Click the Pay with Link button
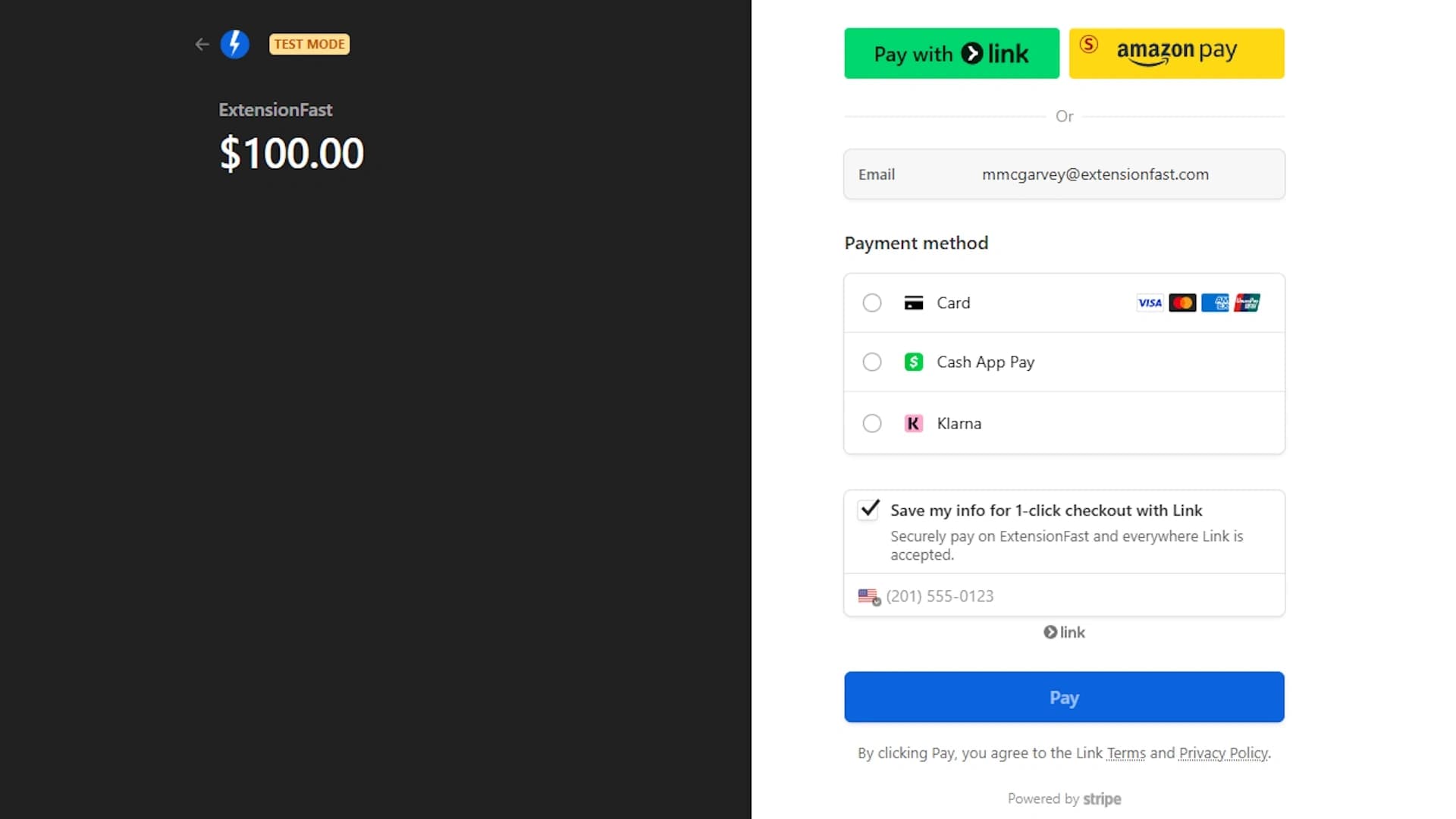This screenshot has height=819, width=1456. point(951,53)
